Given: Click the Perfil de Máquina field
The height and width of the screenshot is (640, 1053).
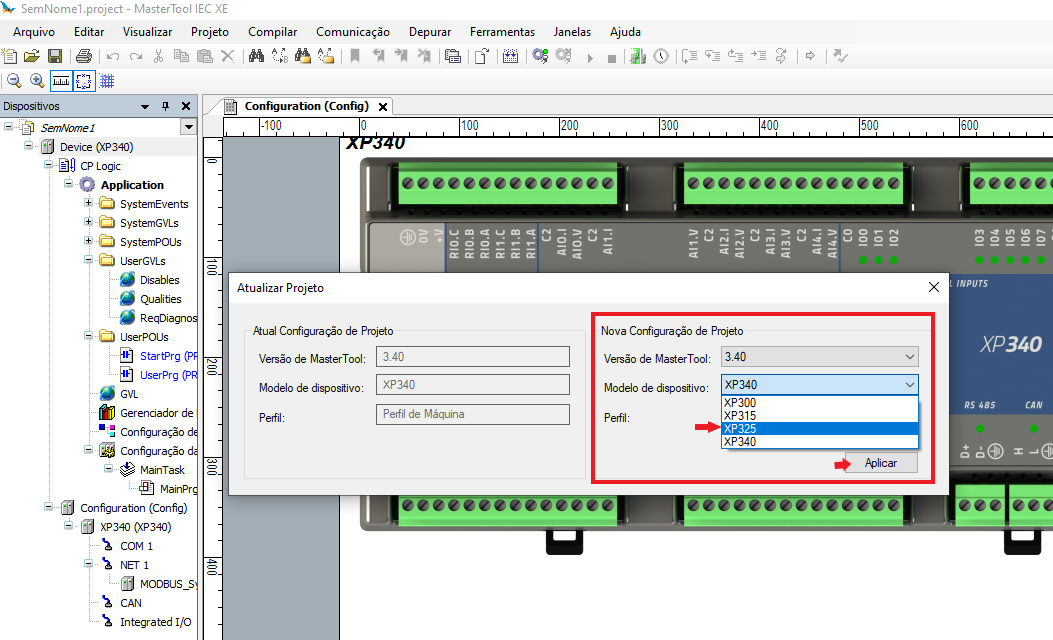Looking at the screenshot, I should pos(473,414).
